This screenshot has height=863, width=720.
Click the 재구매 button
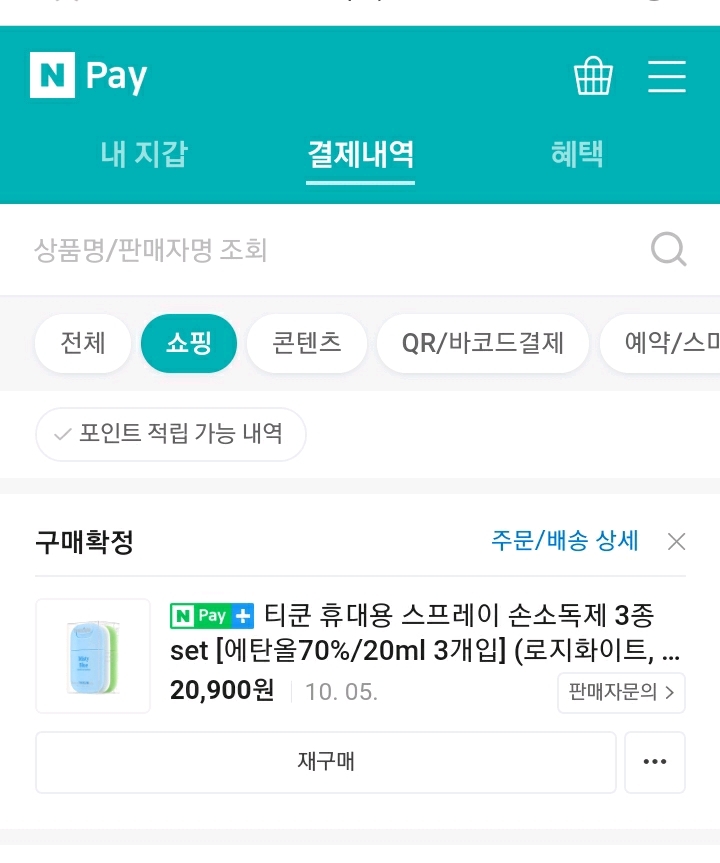326,762
